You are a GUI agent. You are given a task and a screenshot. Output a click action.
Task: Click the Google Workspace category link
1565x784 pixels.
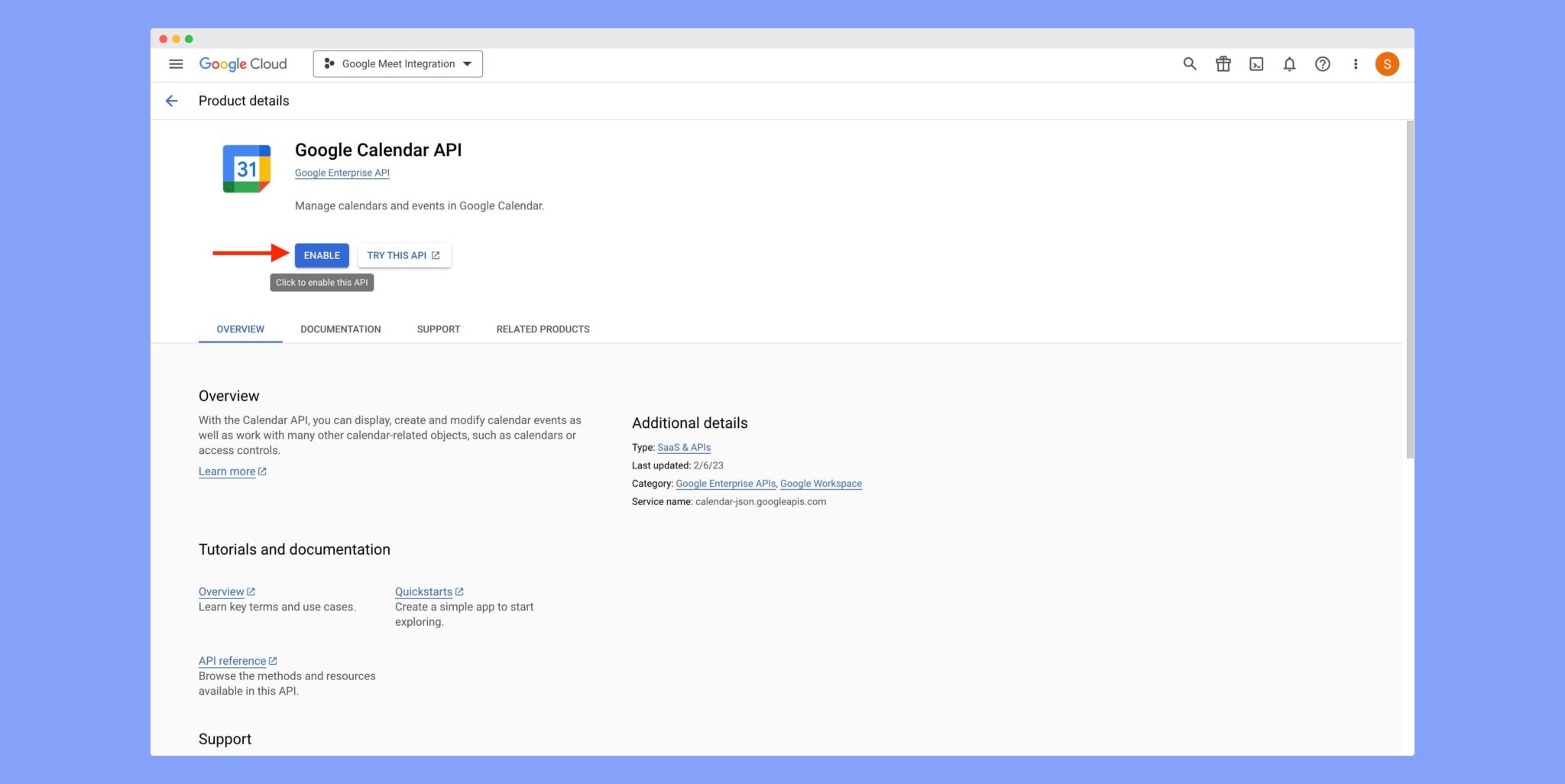pyautogui.click(x=821, y=483)
